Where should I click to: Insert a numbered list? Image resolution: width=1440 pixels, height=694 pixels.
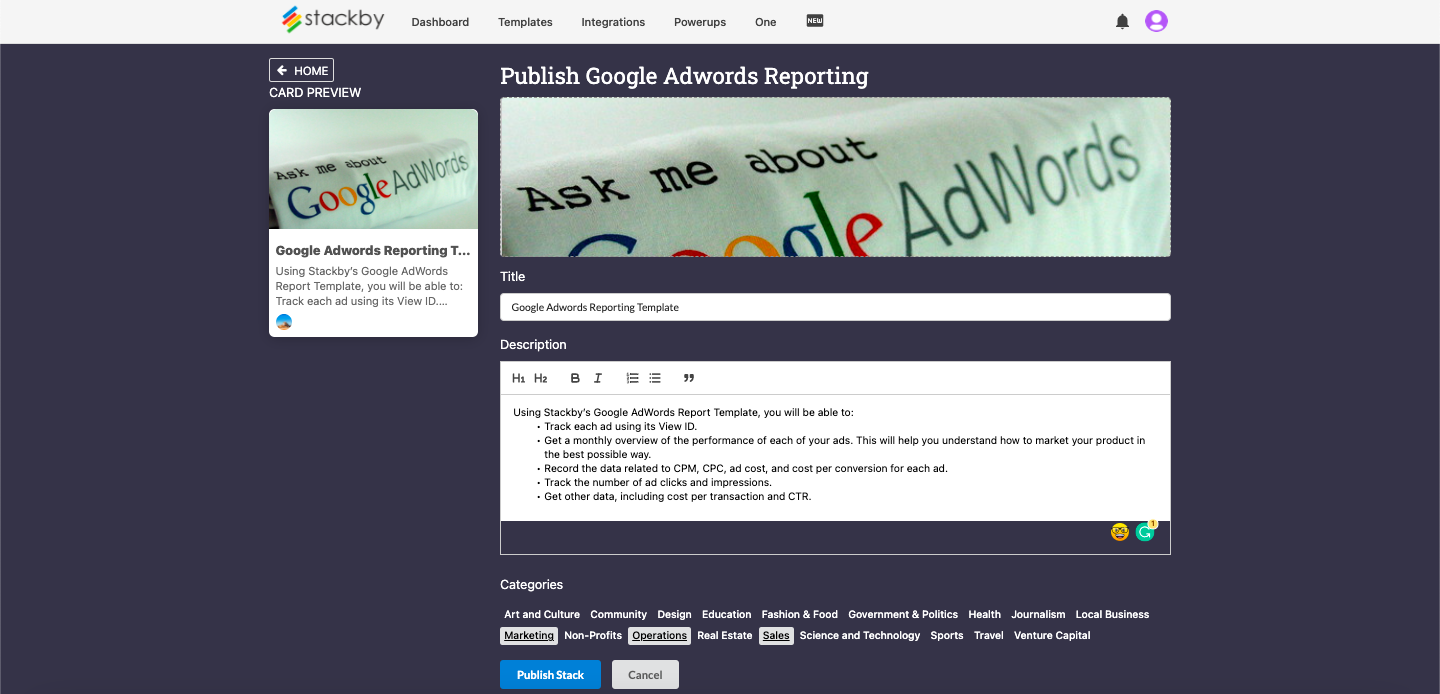click(x=632, y=378)
